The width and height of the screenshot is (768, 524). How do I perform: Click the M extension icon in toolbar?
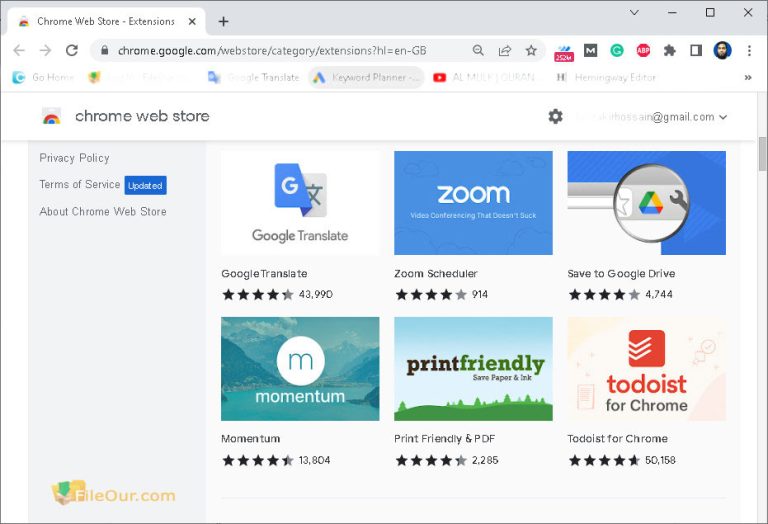pos(591,50)
